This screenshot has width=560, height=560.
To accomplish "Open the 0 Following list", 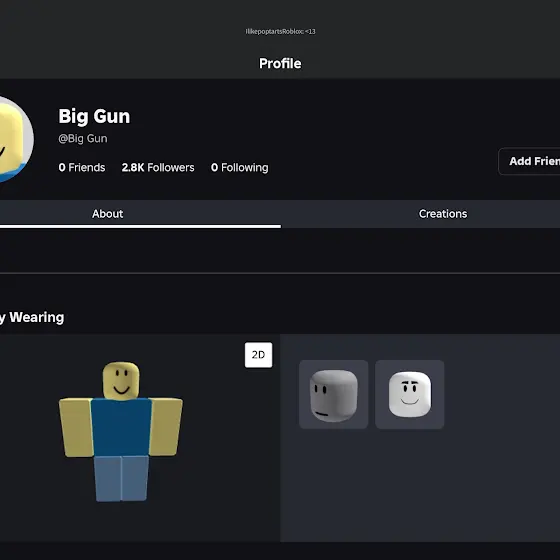I will tap(240, 168).
